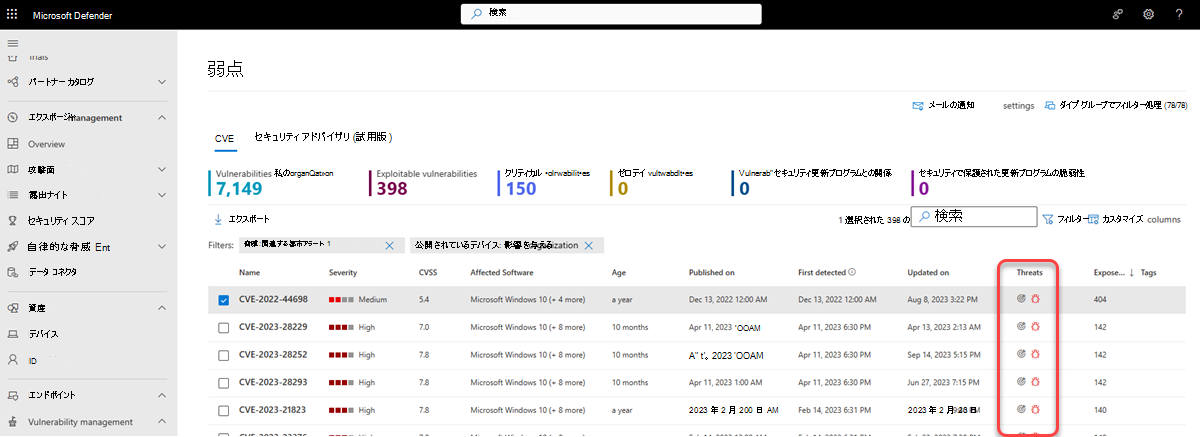Screen dimensions: 1200x437
Task: Expand the Vulnerability management section
Action: pos(162,422)
